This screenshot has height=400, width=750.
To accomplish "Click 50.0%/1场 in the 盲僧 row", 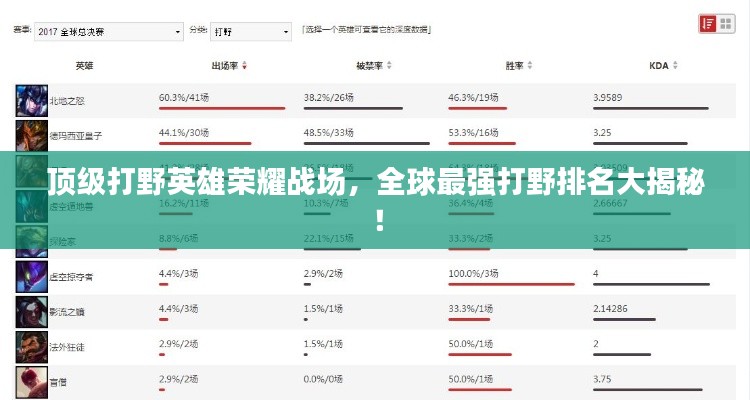I will coord(471,379).
